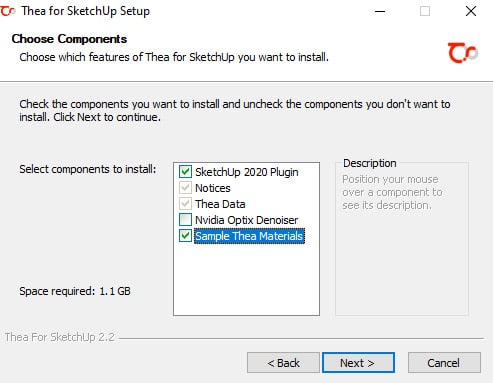Select the Nvidia Optix Denoiser entry label
The width and height of the screenshot is (493, 383).
coord(246,220)
